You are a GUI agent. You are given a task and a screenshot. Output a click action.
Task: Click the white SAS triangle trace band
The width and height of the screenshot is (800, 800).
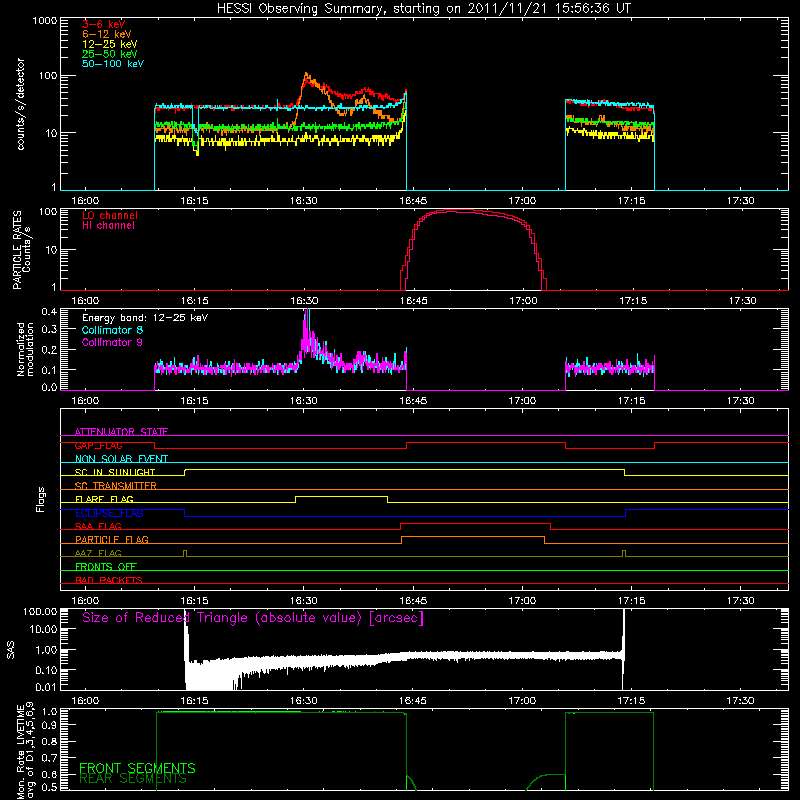click(403, 658)
